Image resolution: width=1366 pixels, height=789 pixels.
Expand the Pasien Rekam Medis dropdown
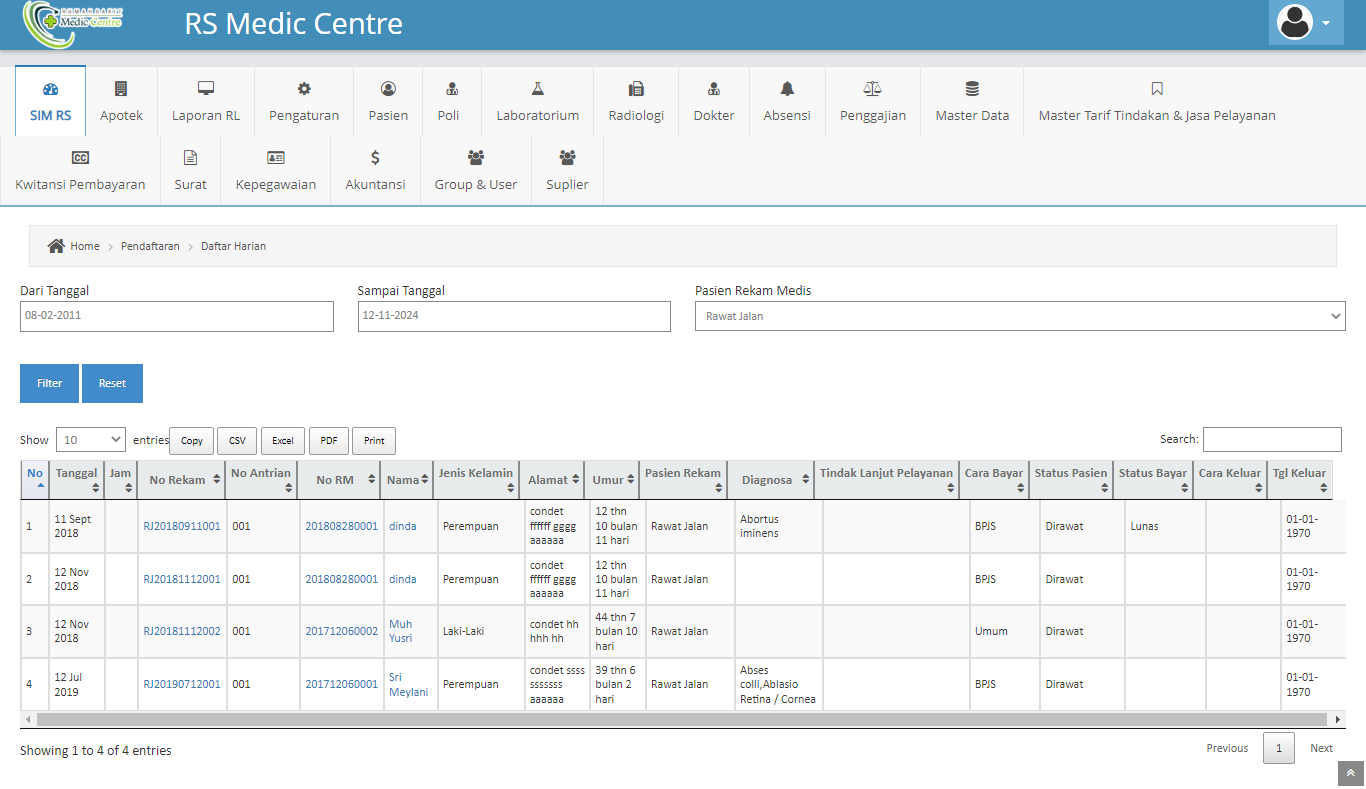click(1019, 316)
